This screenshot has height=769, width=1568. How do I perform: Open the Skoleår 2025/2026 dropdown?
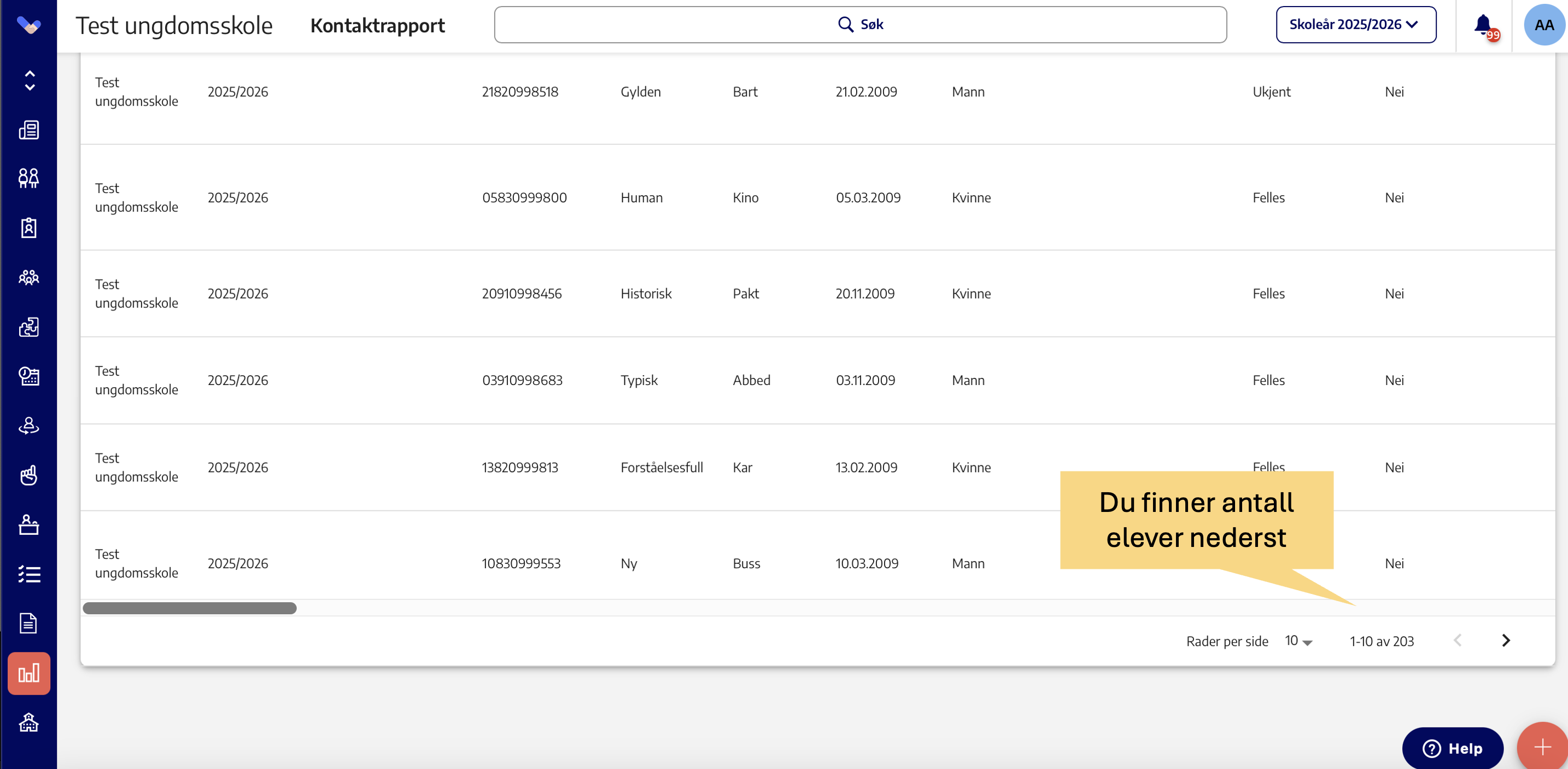[1356, 25]
